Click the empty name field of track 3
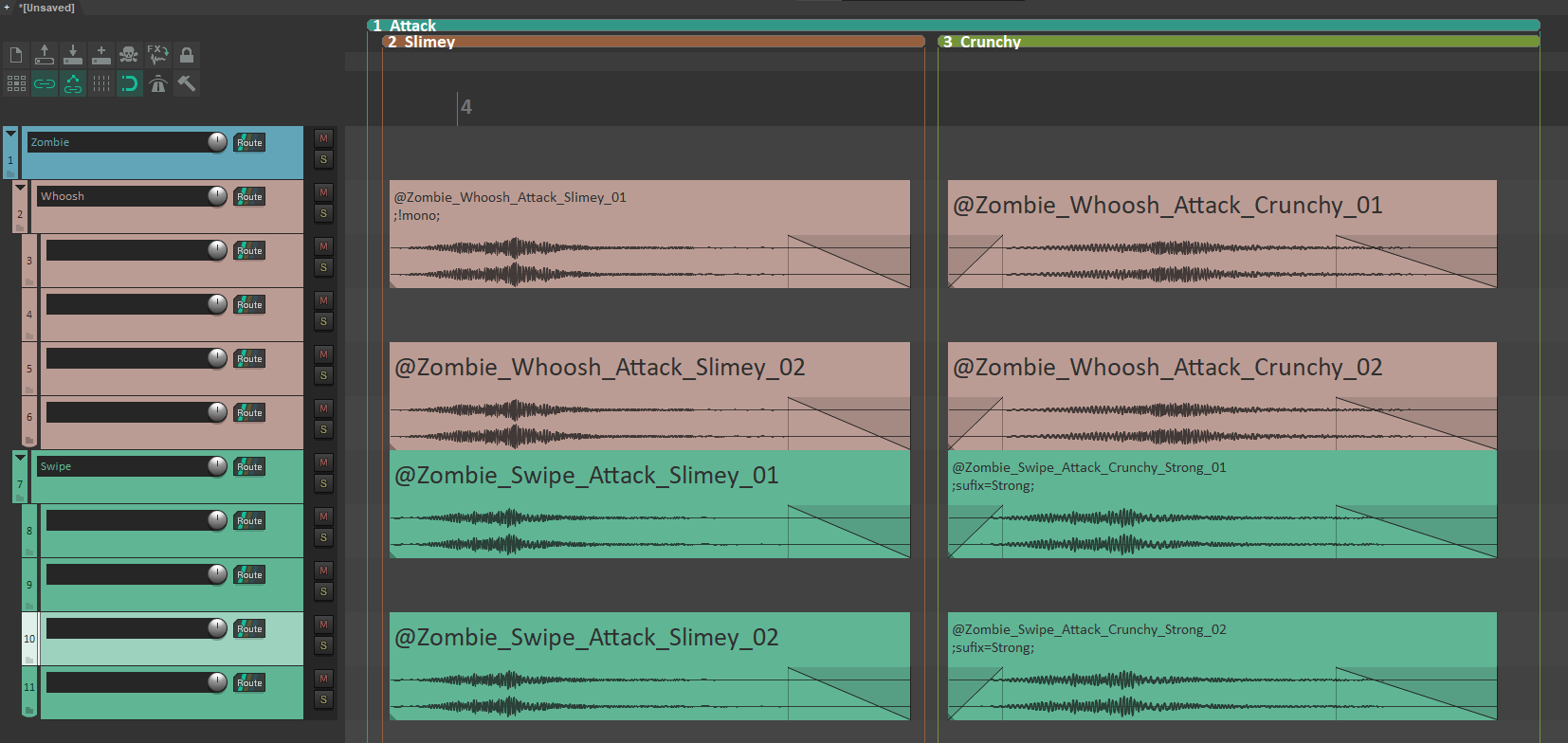The height and width of the screenshot is (743, 1568). coord(127,250)
